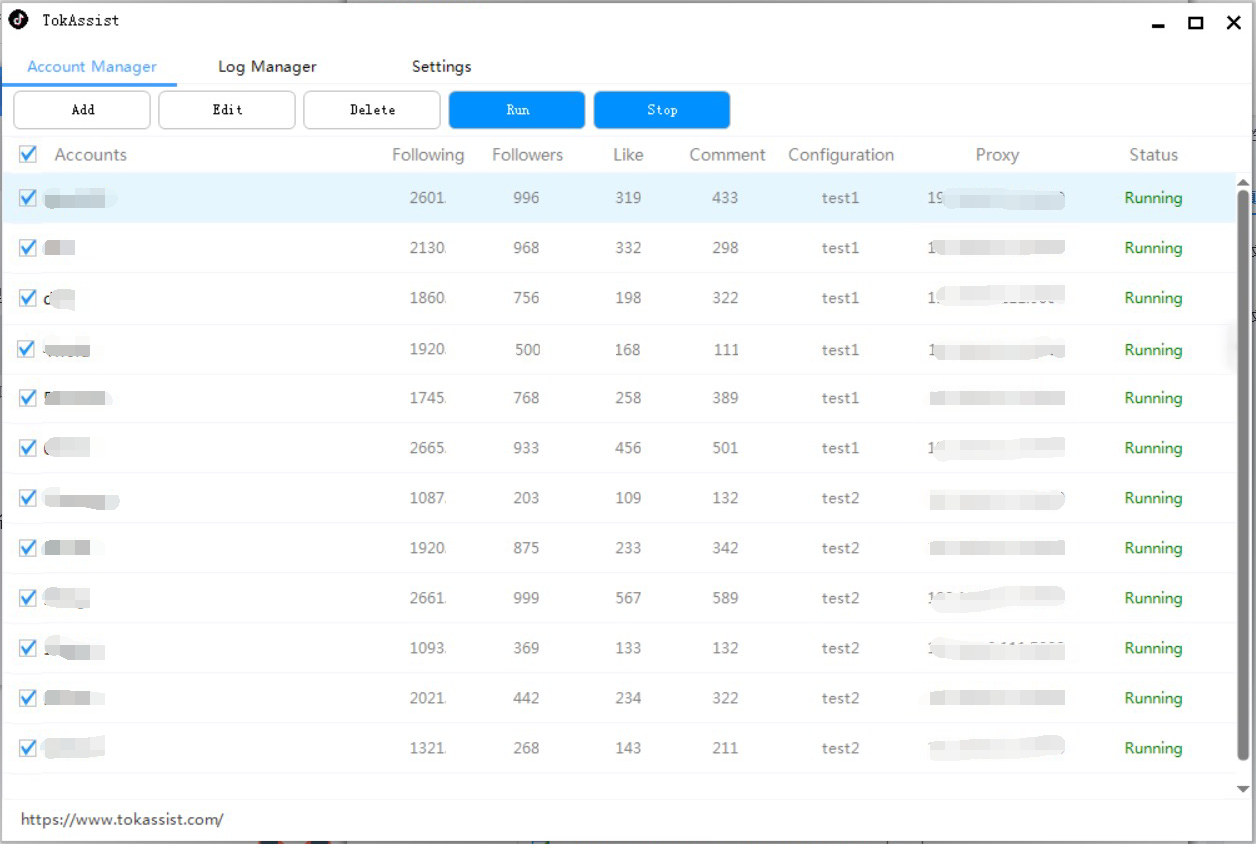Viewport: 1256px width, 844px height.
Task: Click the Following column header
Action: (428, 155)
